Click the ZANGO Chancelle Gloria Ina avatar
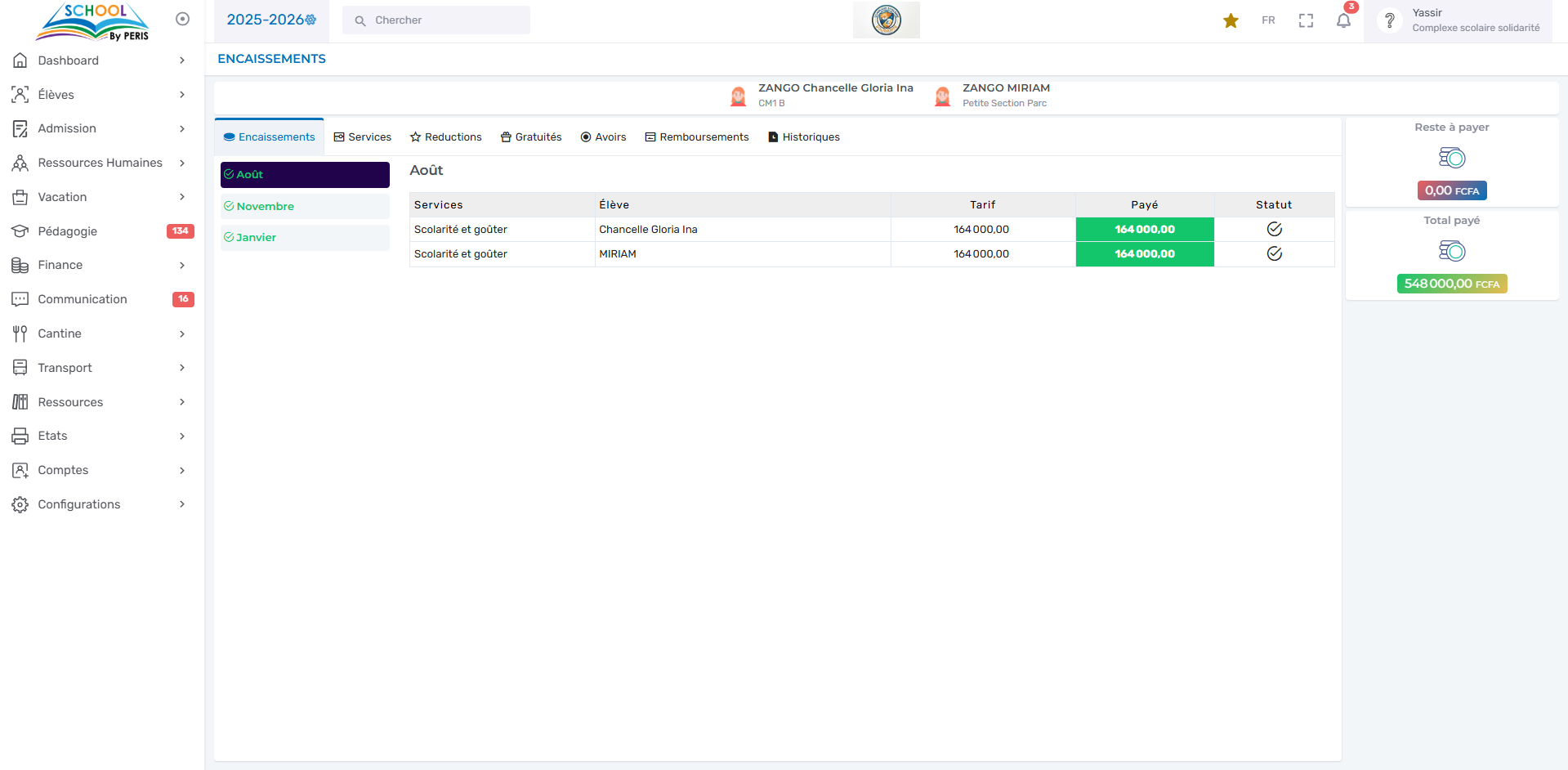Viewport: 1568px width, 770px height. tap(738, 96)
